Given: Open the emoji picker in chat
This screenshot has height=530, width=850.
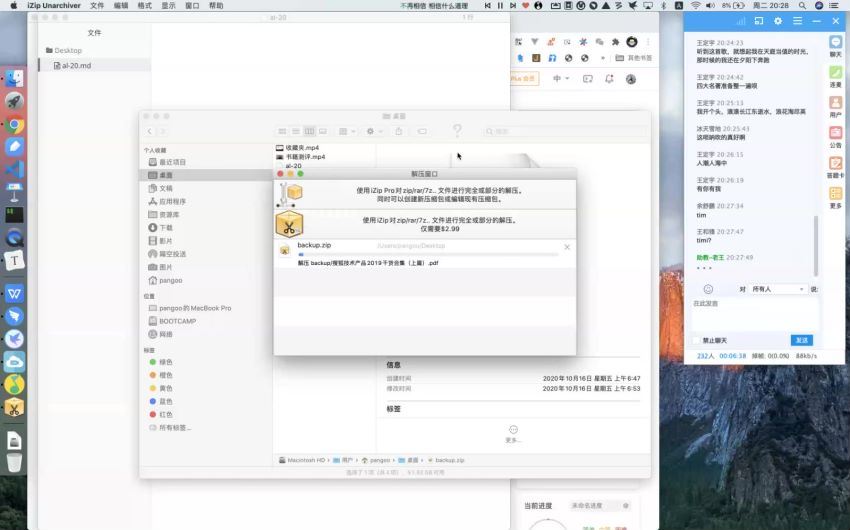Looking at the screenshot, I should click(x=708, y=289).
